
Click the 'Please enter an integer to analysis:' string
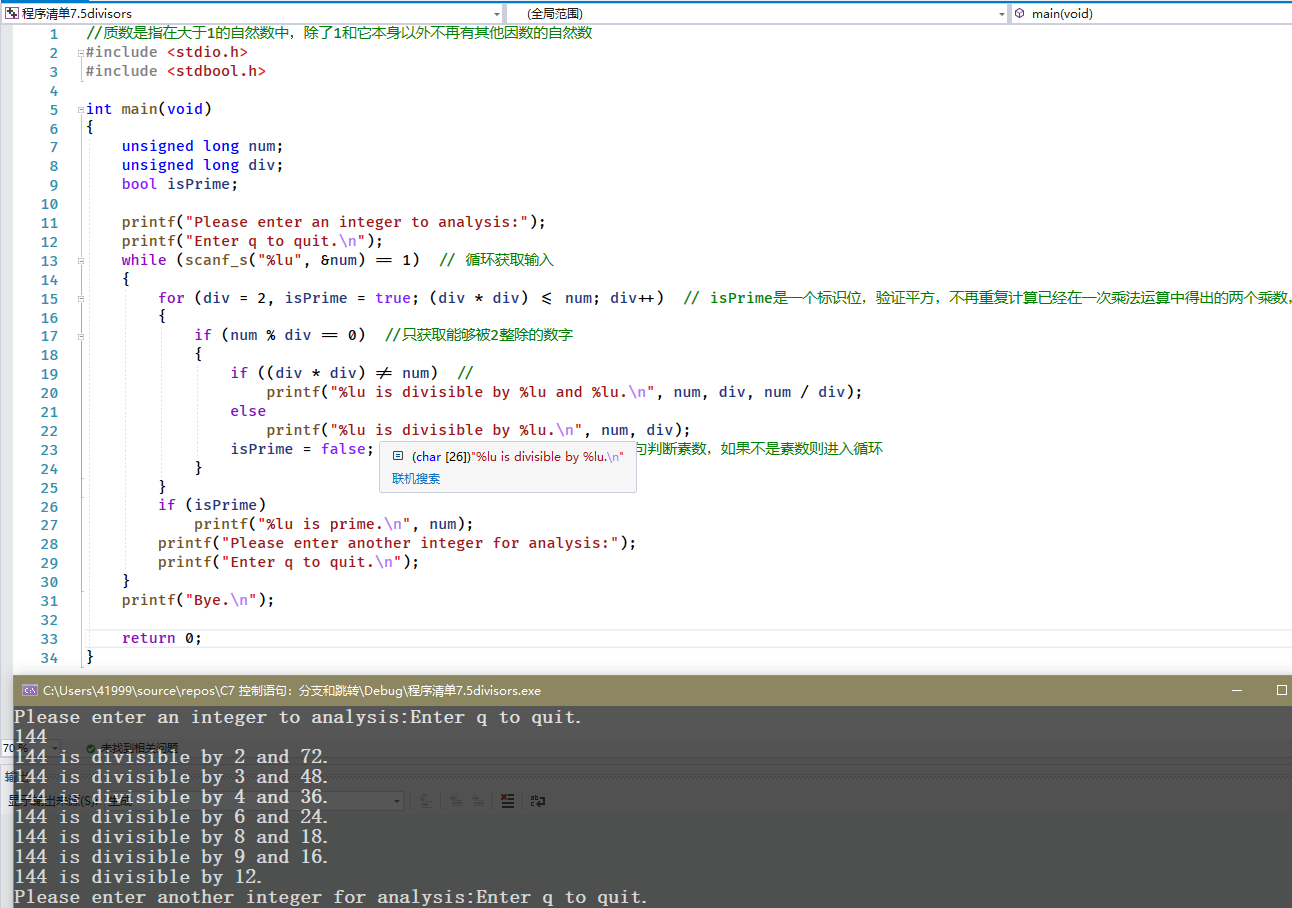[357, 222]
